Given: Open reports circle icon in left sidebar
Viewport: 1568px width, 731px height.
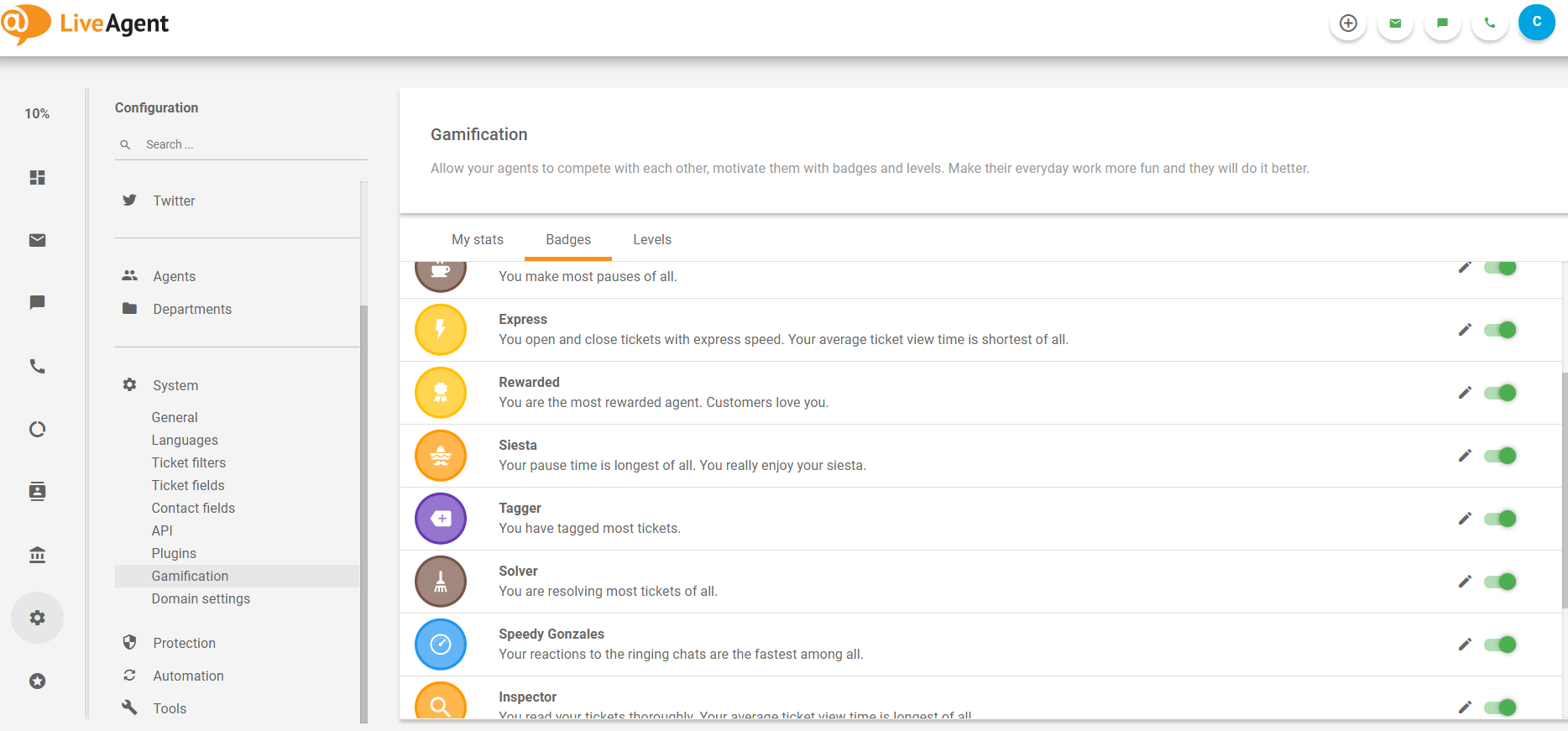Looking at the screenshot, I should click(x=37, y=430).
